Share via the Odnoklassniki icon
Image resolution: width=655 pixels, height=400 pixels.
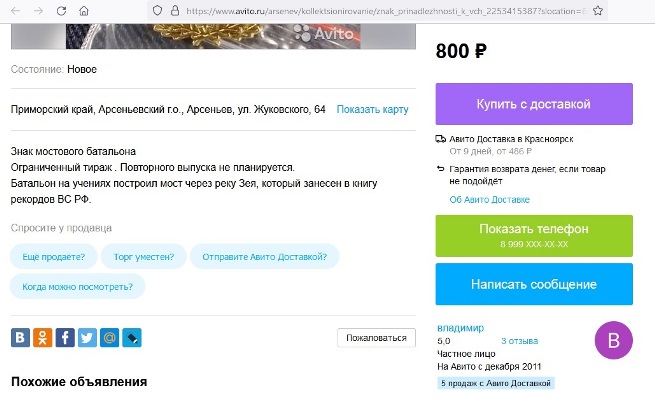click(42, 337)
